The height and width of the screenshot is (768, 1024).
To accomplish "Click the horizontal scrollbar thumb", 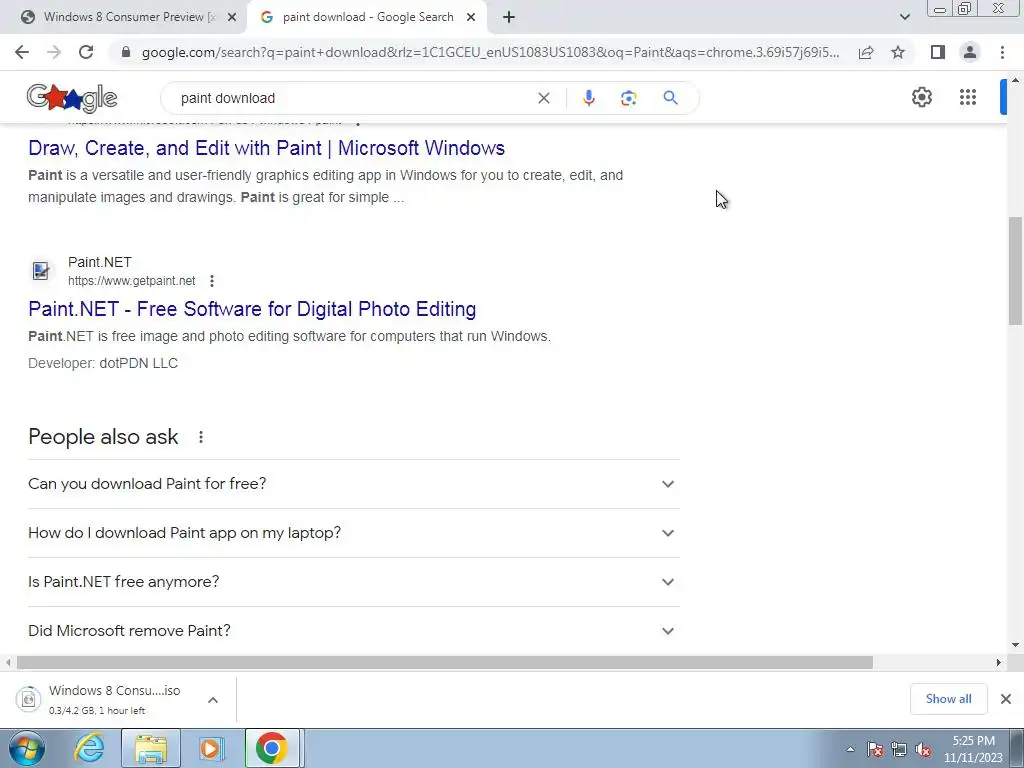I will pos(445,662).
